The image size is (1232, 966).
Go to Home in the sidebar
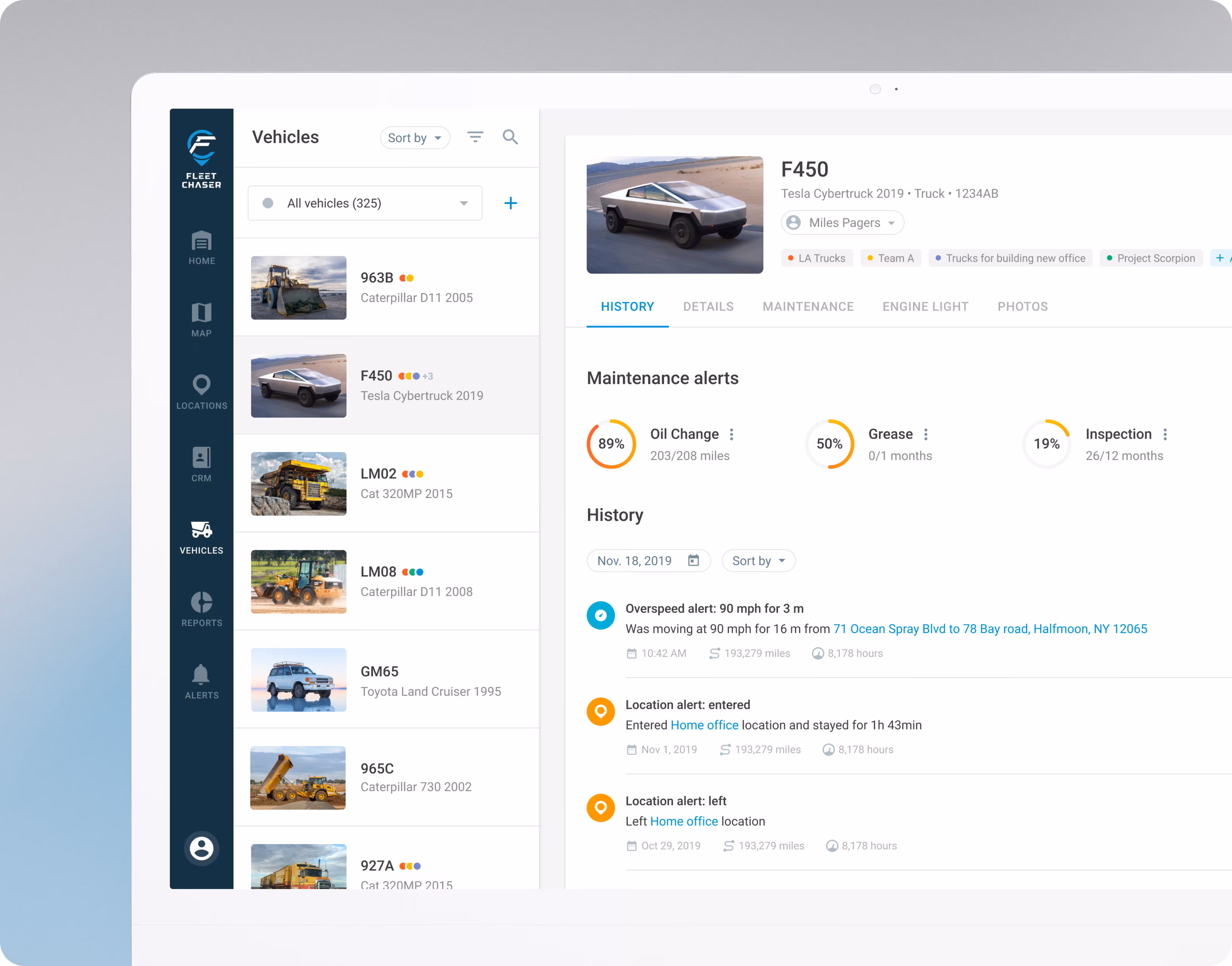click(202, 248)
